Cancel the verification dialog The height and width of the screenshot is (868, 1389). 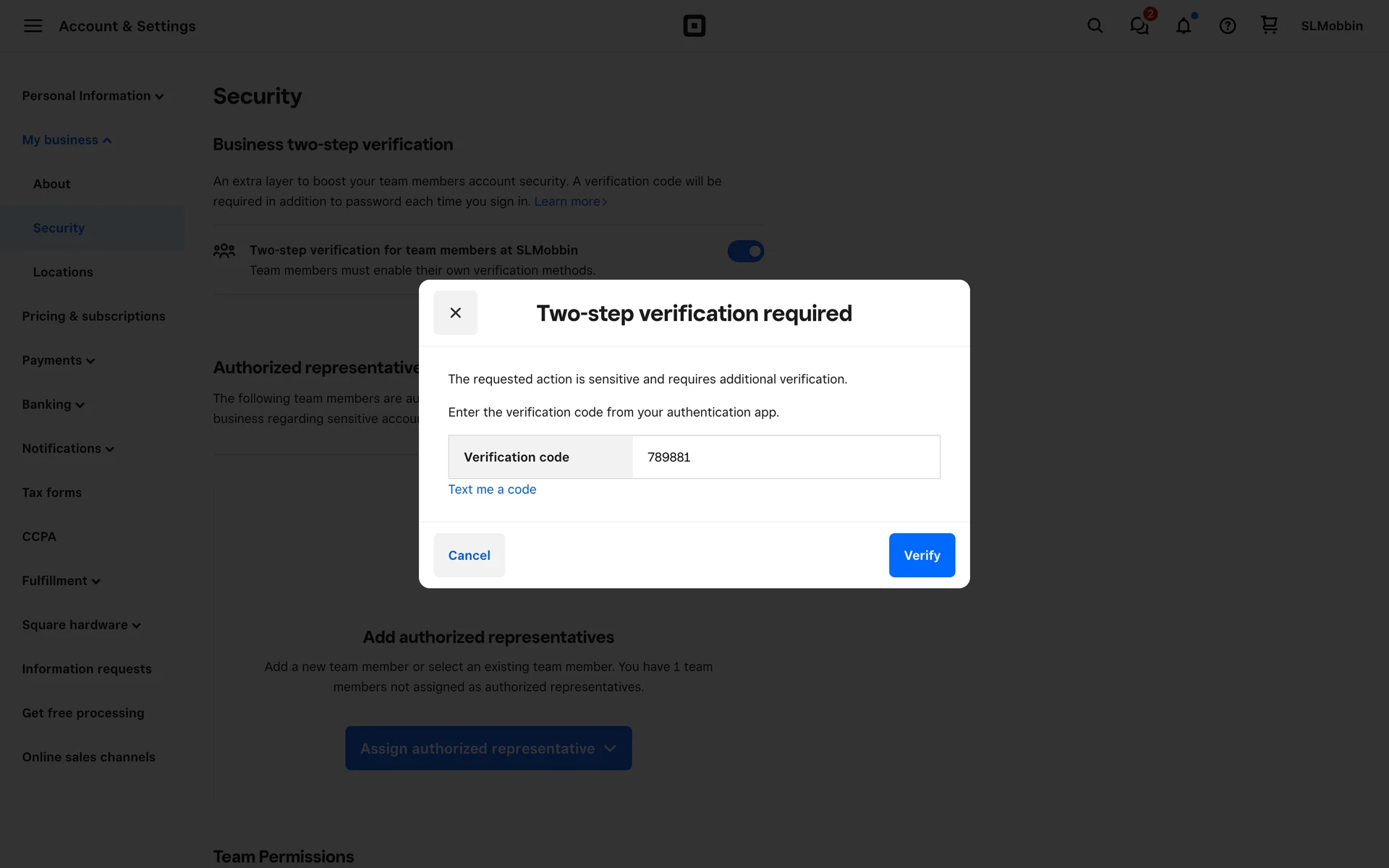point(469,555)
